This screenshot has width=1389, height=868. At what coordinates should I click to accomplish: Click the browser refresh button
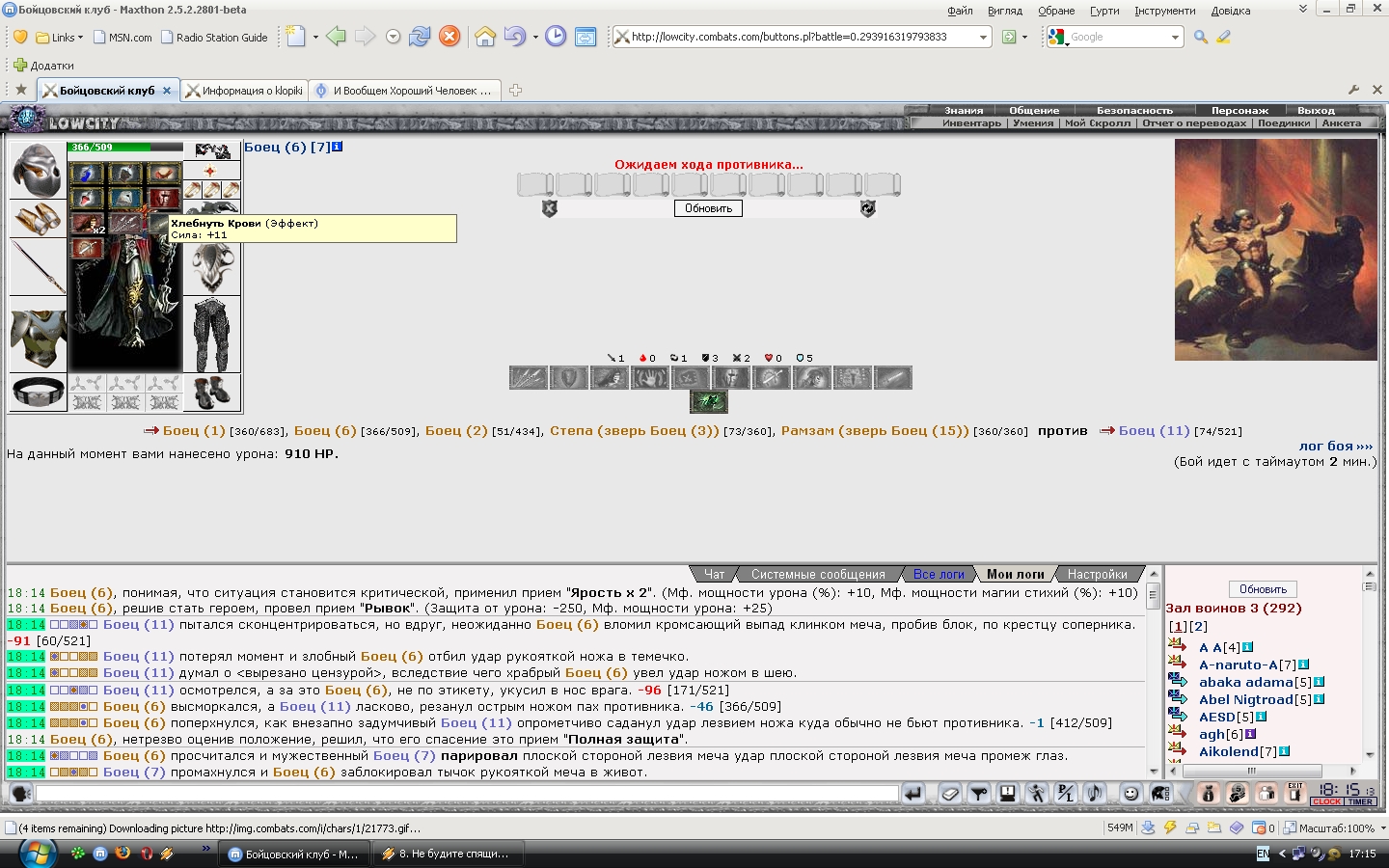click(x=420, y=37)
